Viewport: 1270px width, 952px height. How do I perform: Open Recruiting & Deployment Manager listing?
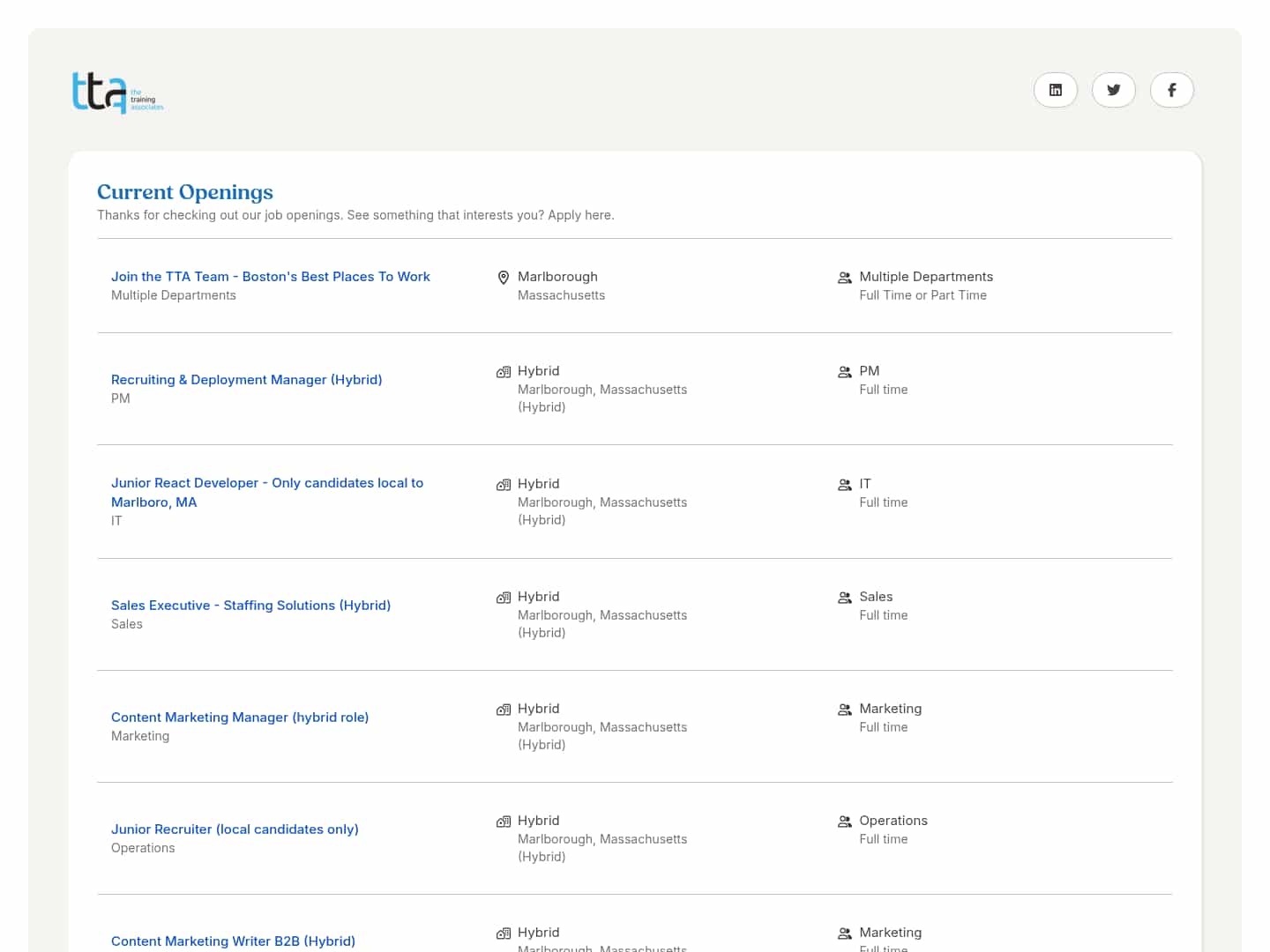coord(246,380)
